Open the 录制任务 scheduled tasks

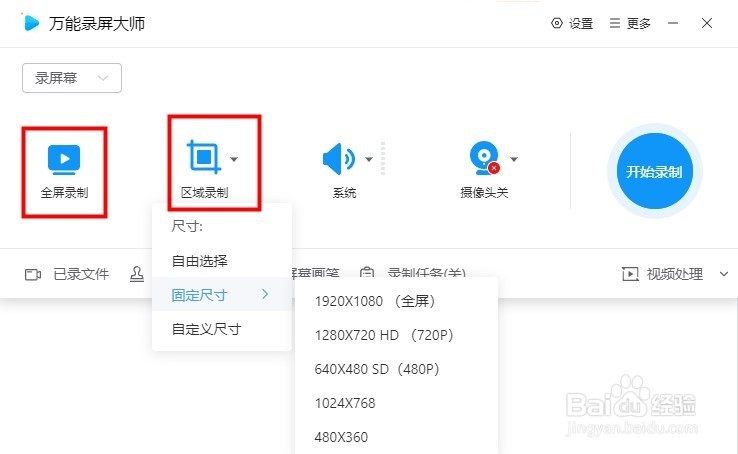[426, 272]
